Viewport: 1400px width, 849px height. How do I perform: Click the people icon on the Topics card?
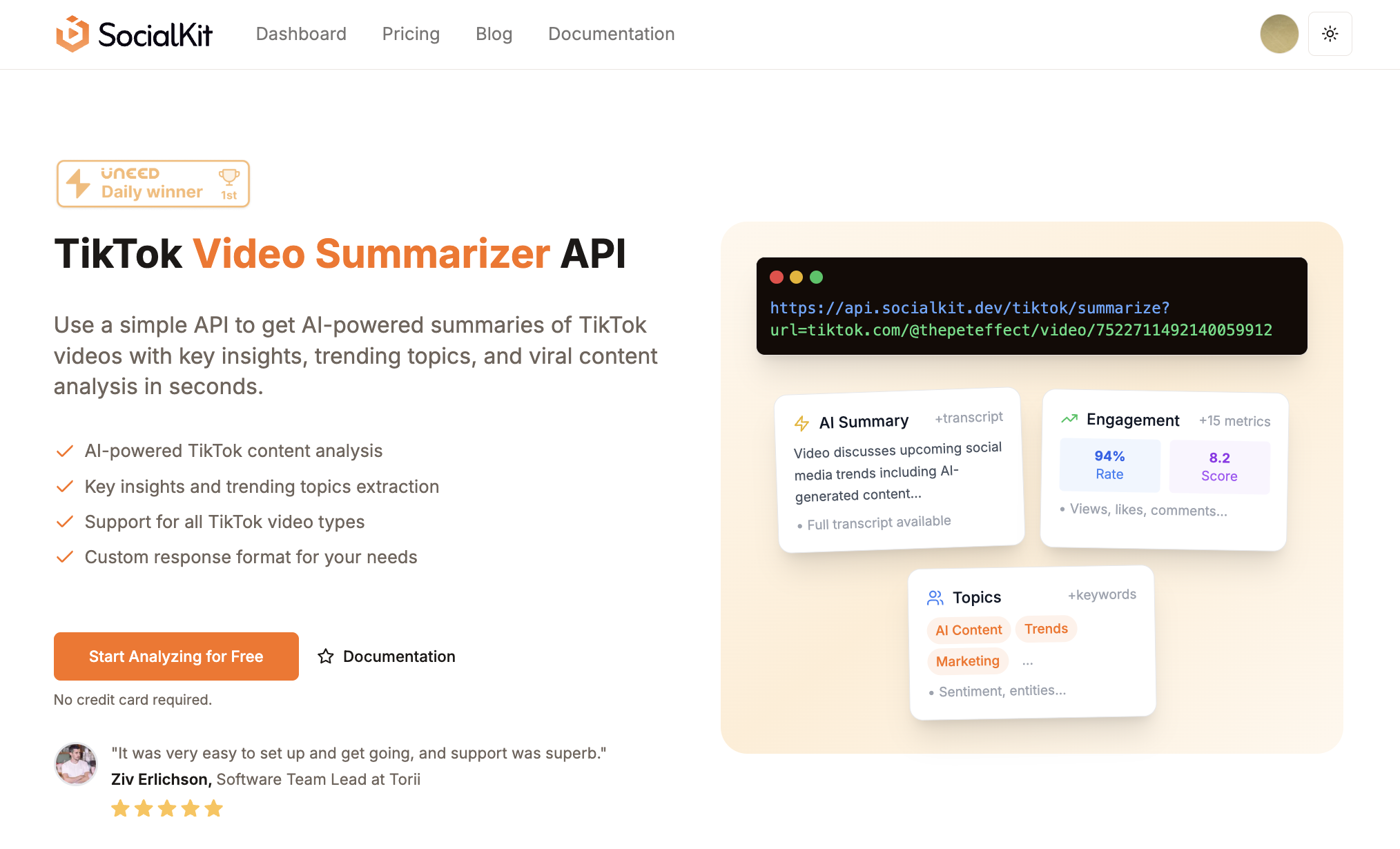[x=936, y=596]
